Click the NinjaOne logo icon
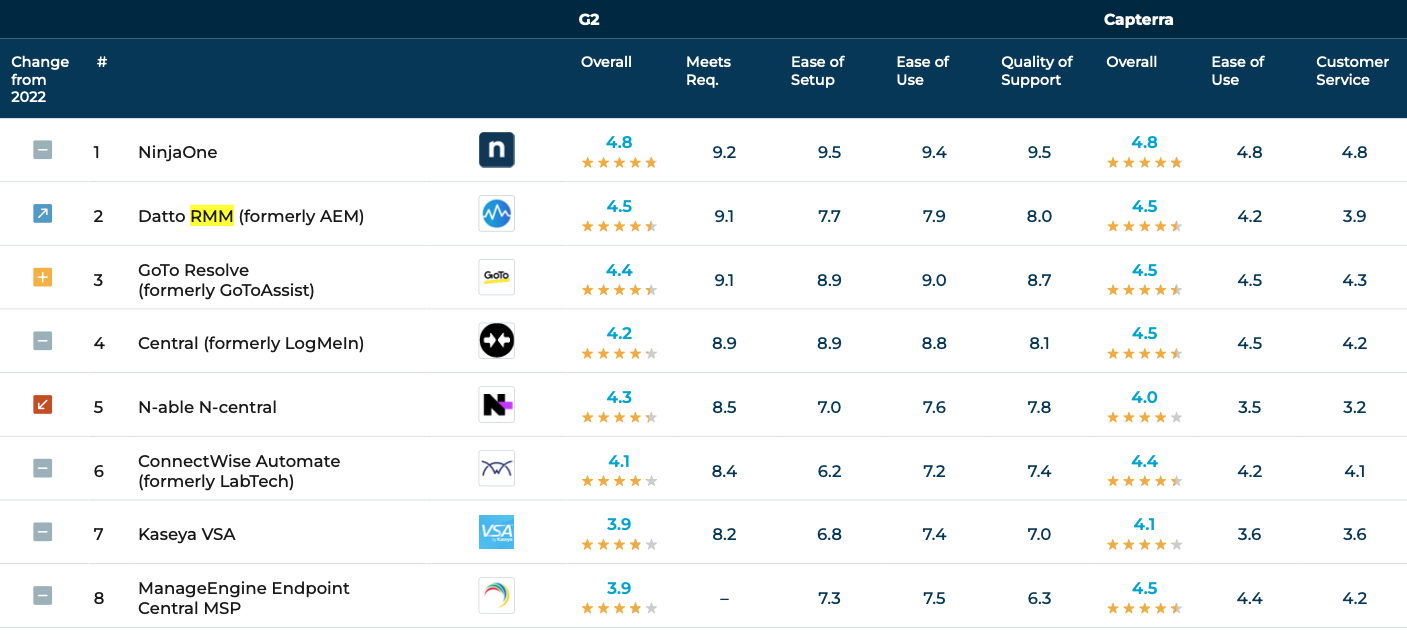 point(497,150)
